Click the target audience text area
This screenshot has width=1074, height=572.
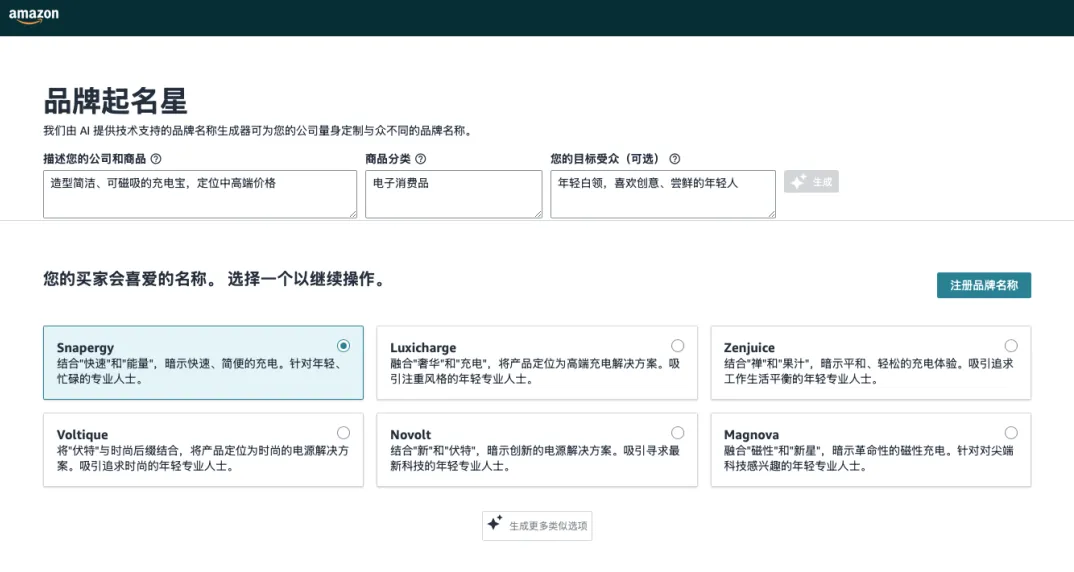click(662, 193)
